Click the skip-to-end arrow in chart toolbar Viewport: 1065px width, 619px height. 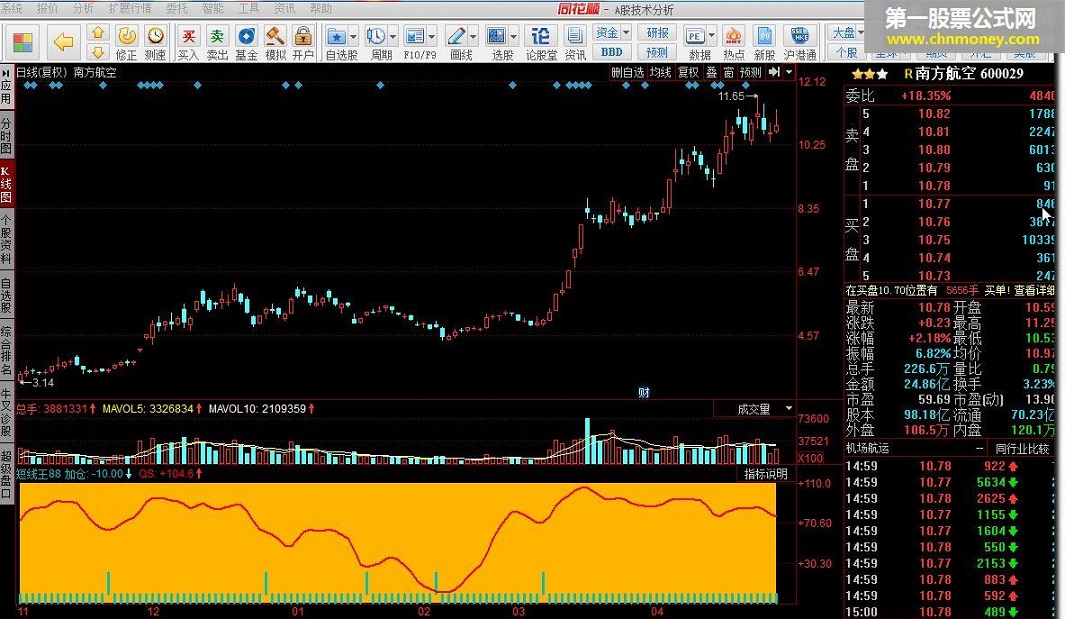(774, 72)
